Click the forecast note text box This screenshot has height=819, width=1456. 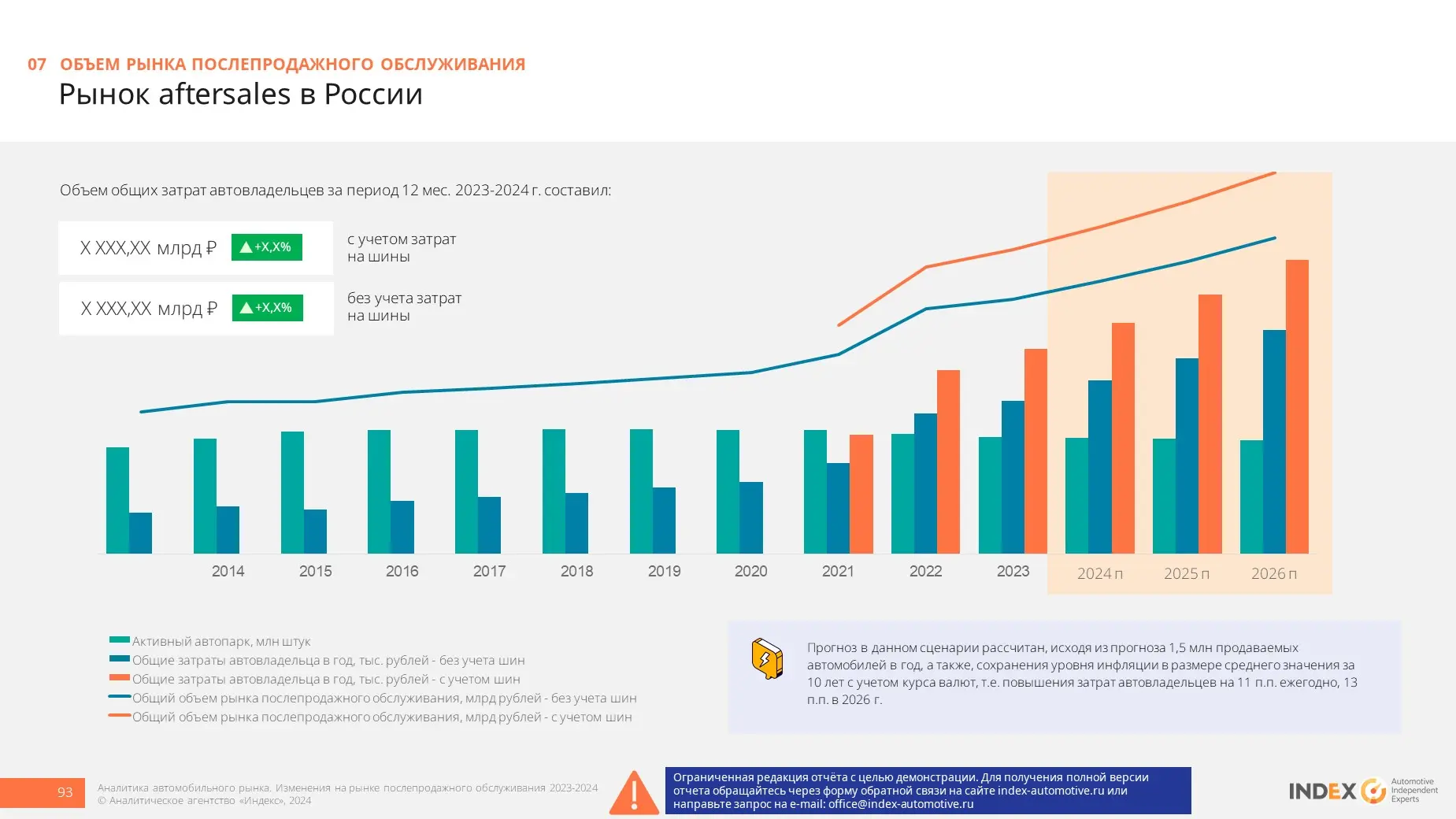[x=1065, y=676]
